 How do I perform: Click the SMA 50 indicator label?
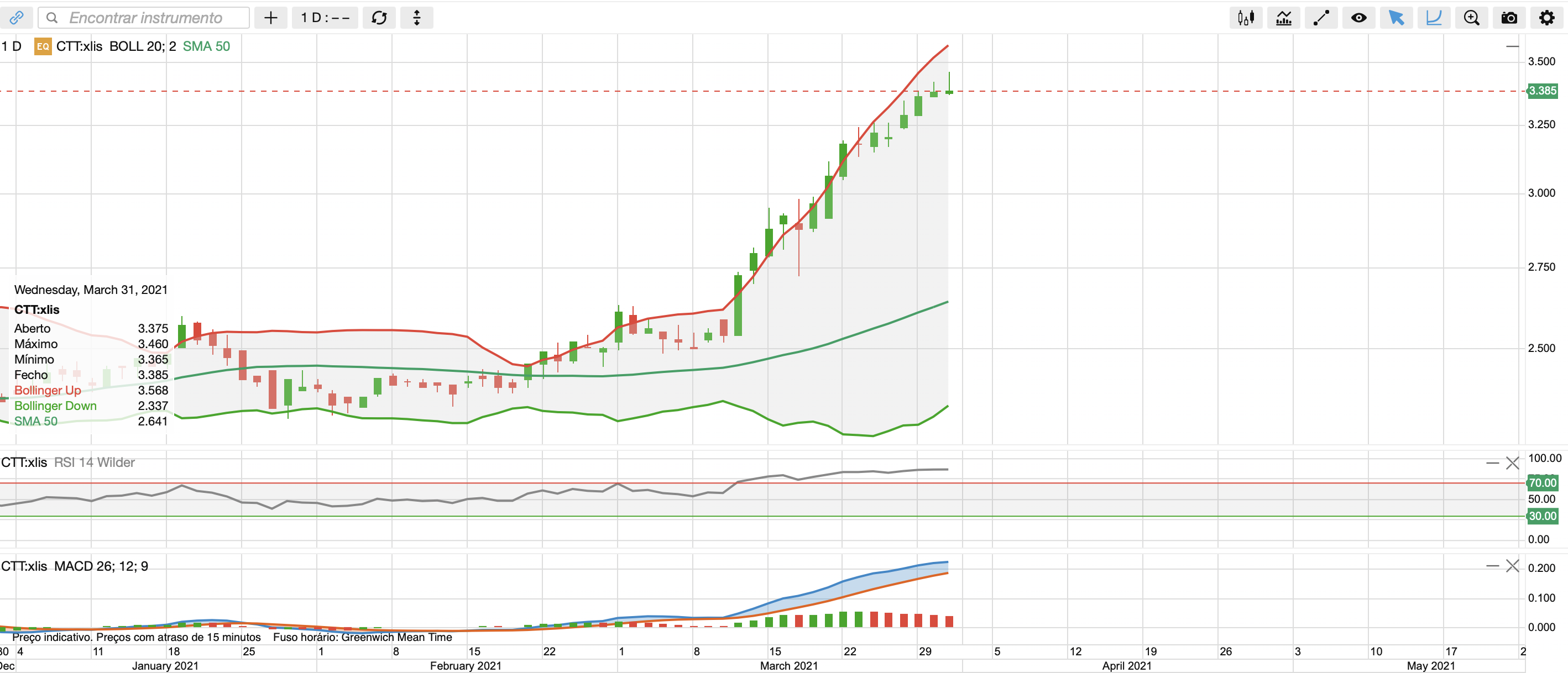click(x=206, y=46)
